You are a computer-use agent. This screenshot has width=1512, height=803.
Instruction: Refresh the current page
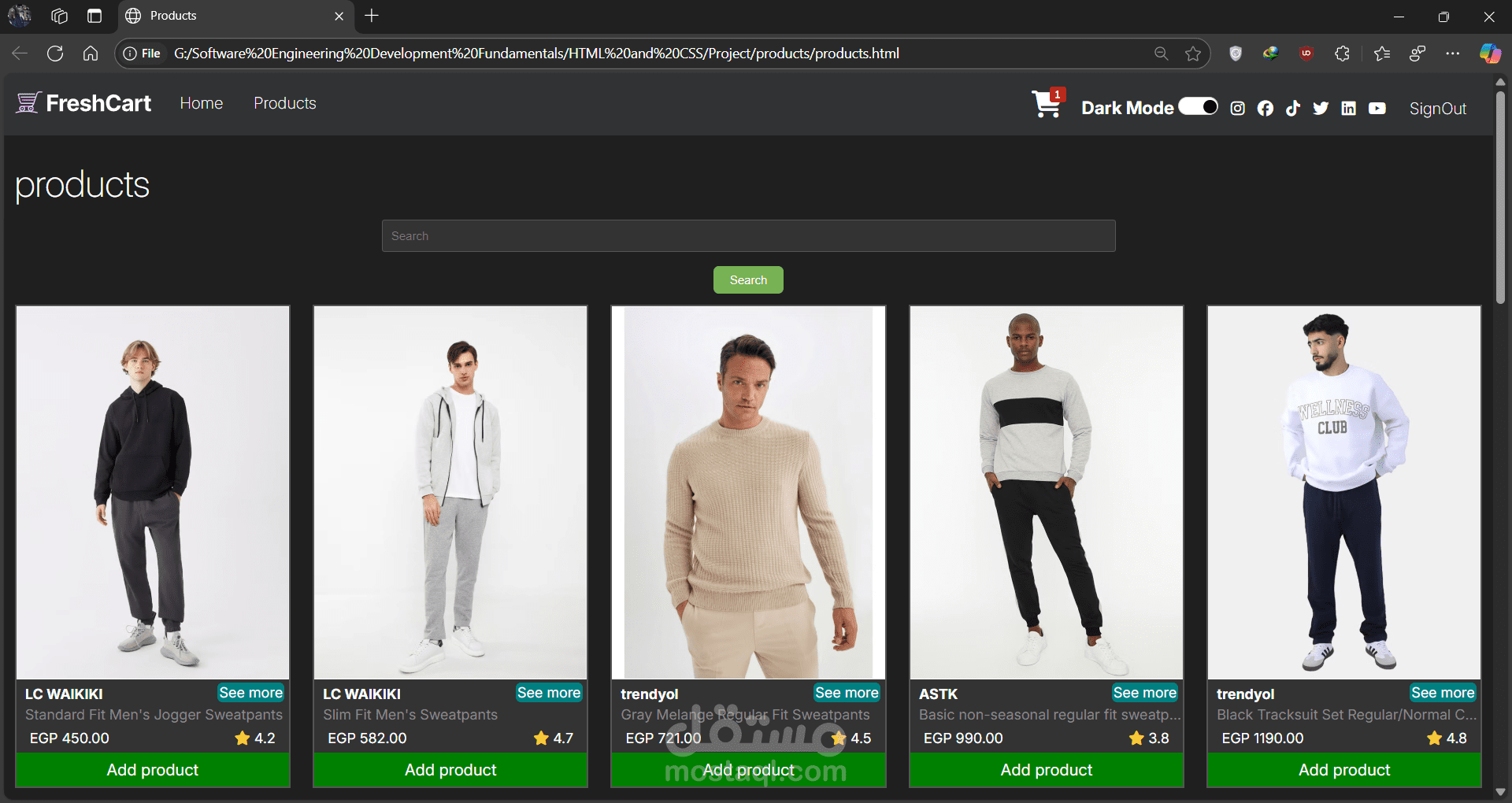55,54
